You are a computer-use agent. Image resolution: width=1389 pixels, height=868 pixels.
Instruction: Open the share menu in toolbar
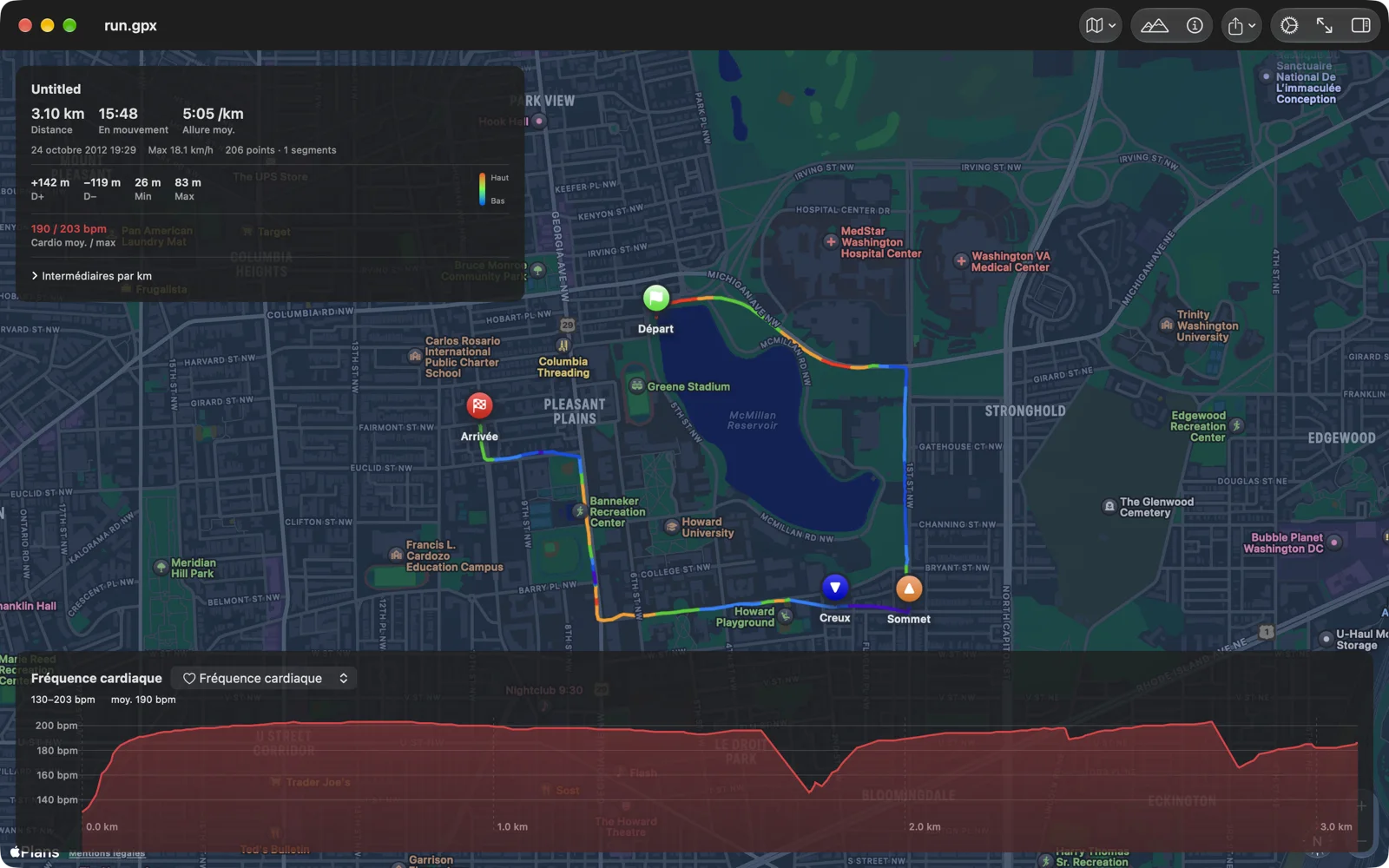1241,25
